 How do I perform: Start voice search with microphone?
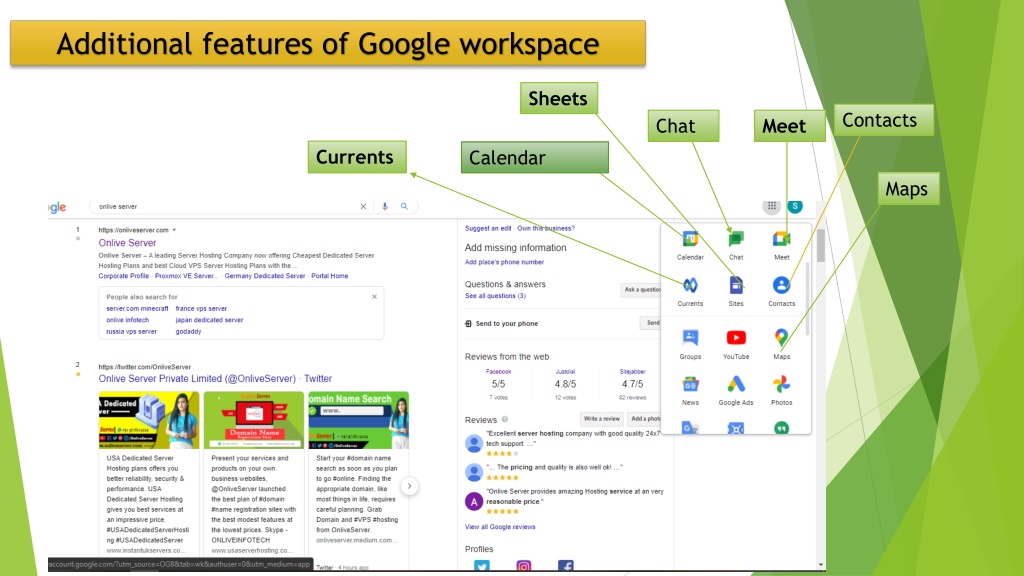pos(385,206)
